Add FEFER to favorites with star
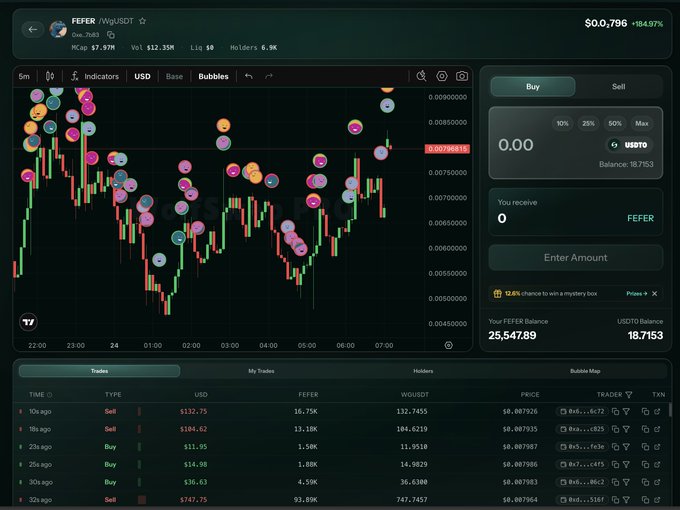Image resolution: width=680 pixels, height=510 pixels. (x=142, y=21)
